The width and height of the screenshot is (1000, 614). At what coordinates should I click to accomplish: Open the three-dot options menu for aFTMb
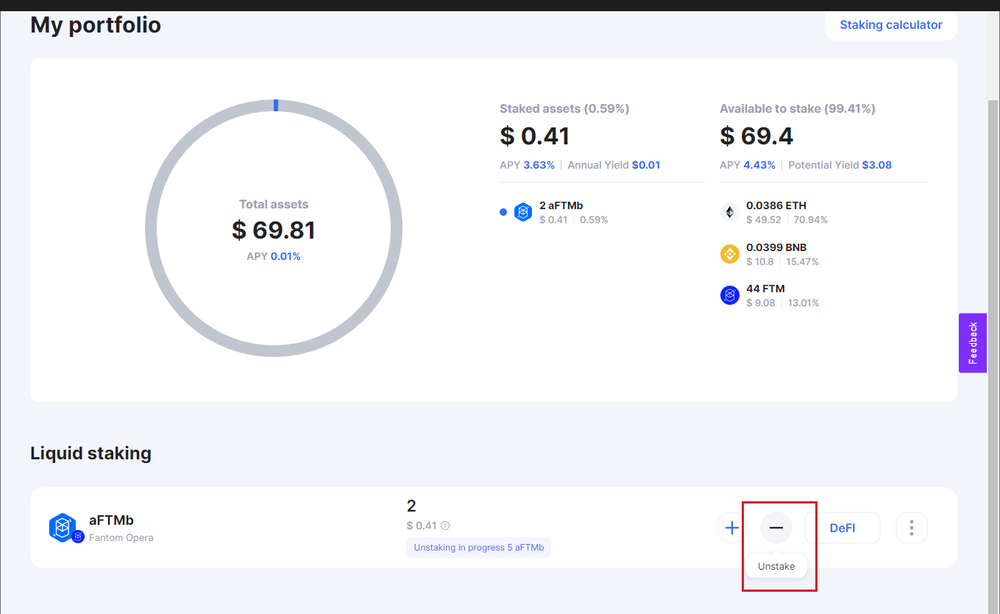911,527
